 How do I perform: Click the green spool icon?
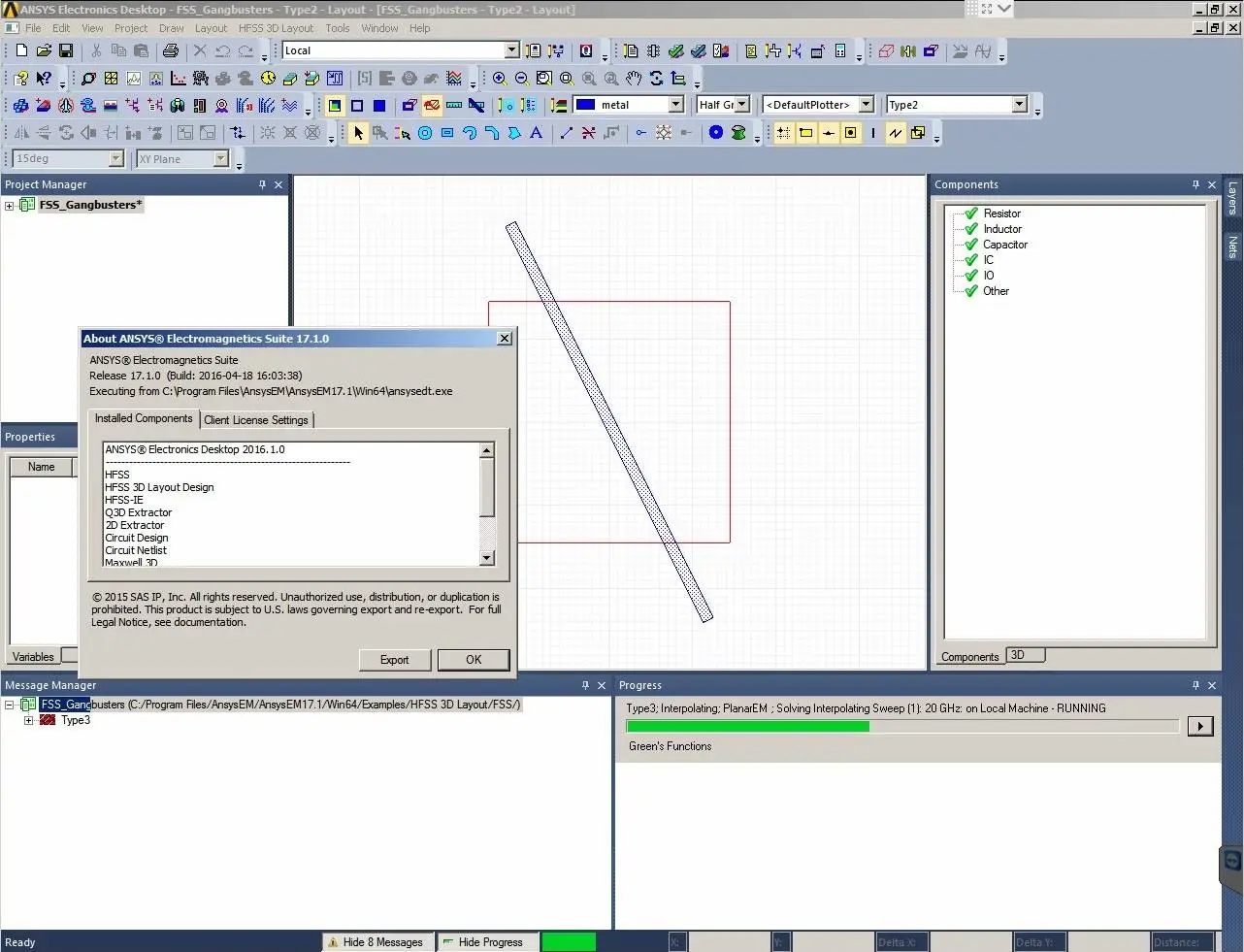[738, 133]
